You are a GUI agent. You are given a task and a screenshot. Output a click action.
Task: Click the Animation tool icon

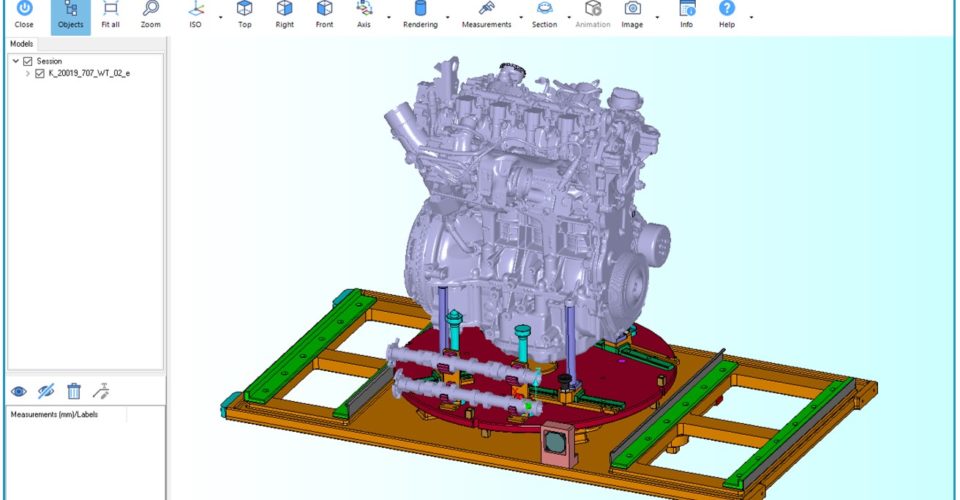click(x=593, y=9)
